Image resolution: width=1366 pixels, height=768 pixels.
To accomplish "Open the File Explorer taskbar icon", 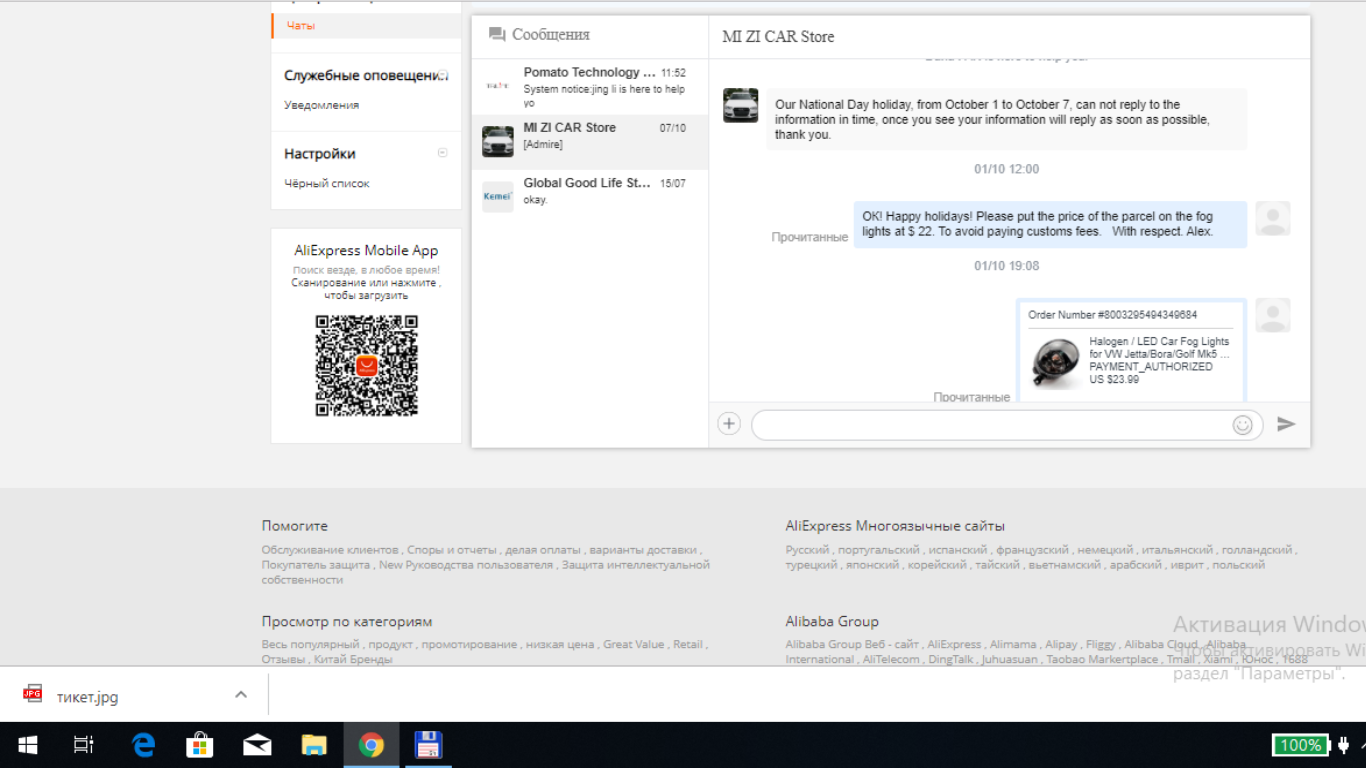I will pos(314,745).
